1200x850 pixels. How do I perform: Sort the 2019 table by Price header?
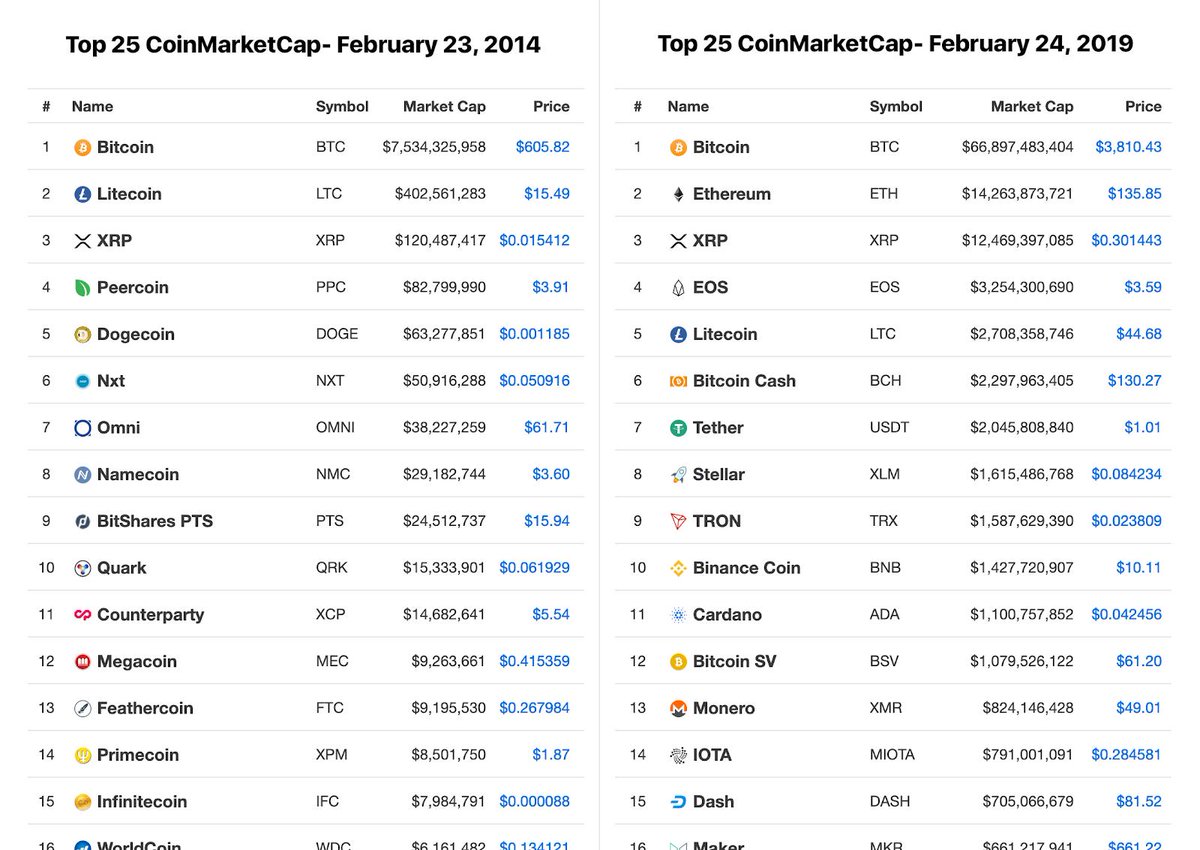click(x=1143, y=107)
